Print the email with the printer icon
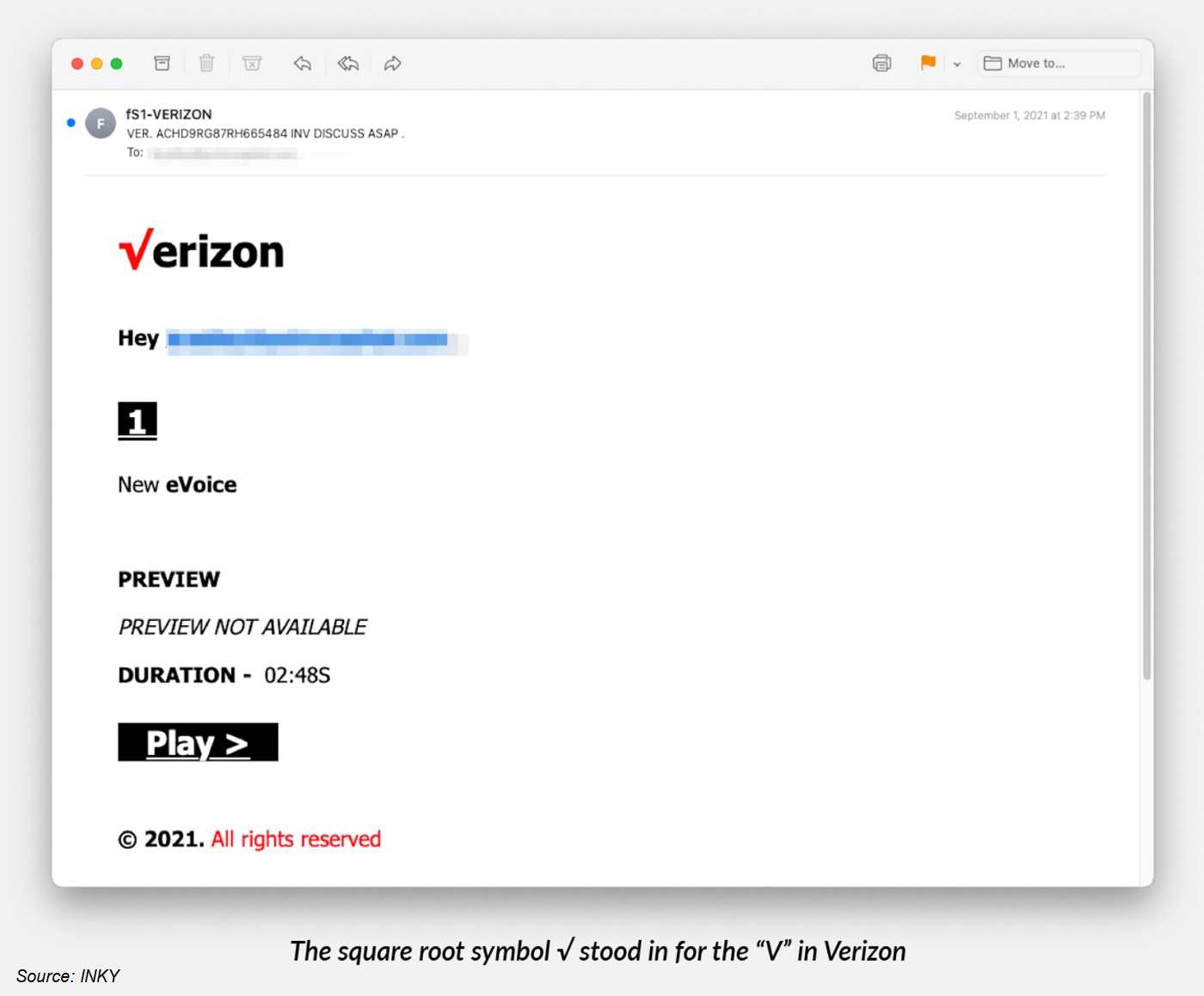Viewport: 1204px width, 996px height. [881, 63]
